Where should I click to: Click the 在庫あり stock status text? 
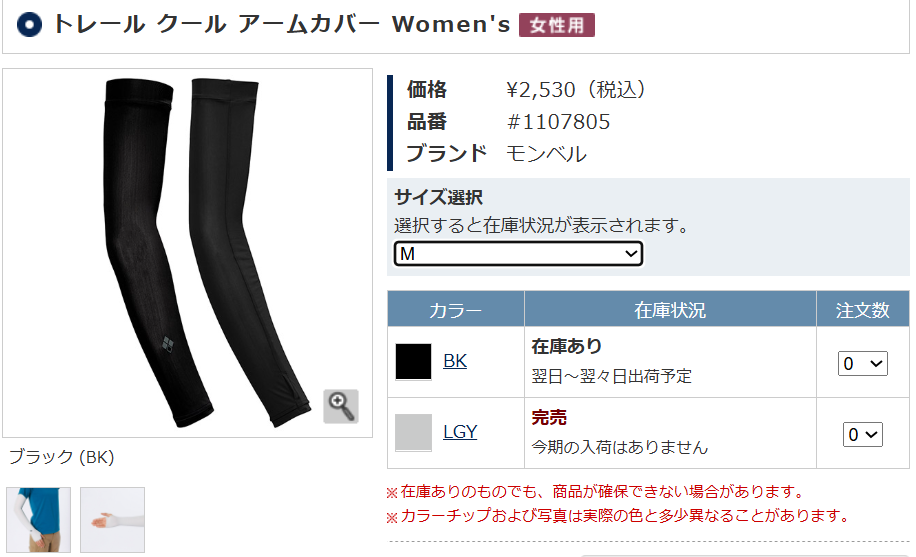567,347
